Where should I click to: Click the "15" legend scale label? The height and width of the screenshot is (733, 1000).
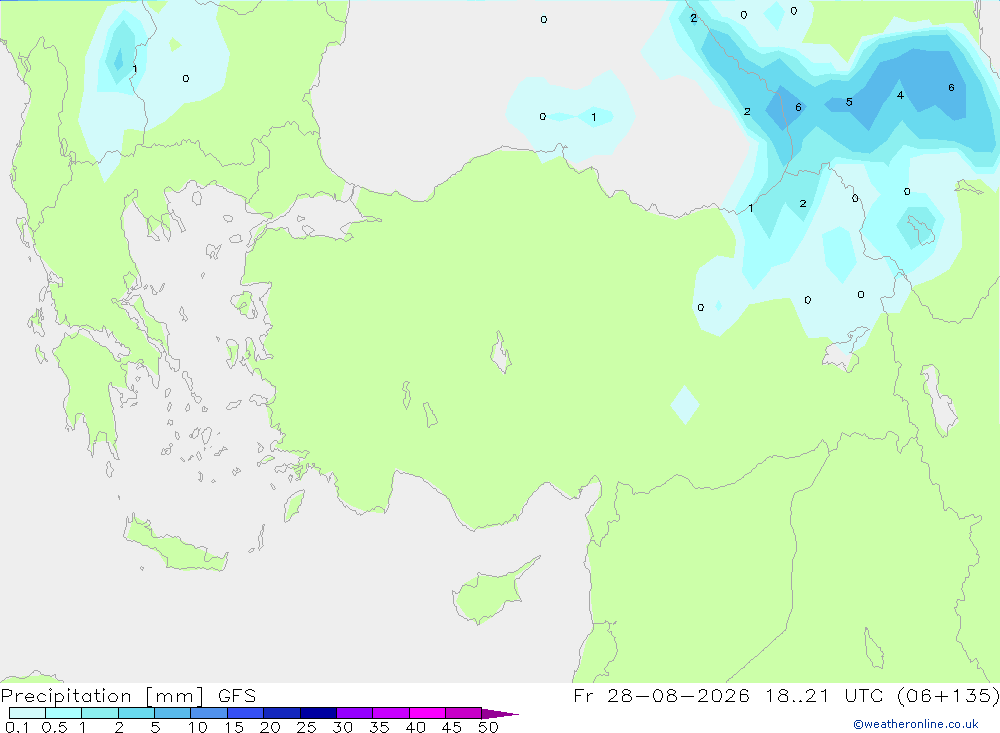pyautogui.click(x=234, y=727)
